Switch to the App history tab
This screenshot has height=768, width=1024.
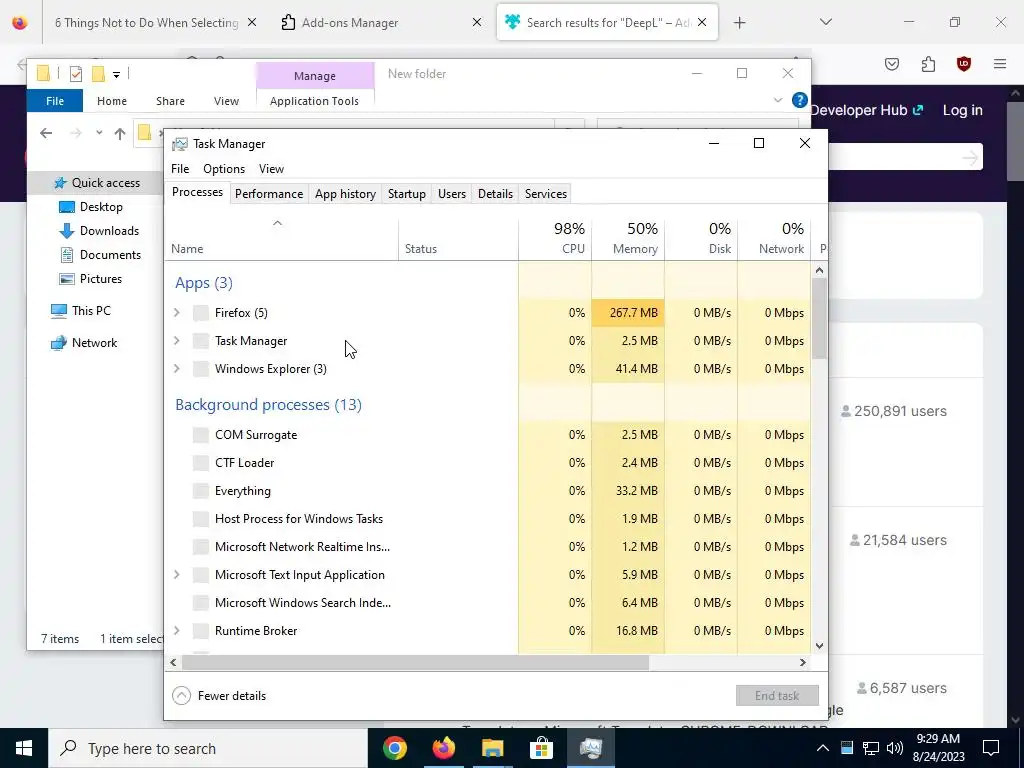(345, 194)
